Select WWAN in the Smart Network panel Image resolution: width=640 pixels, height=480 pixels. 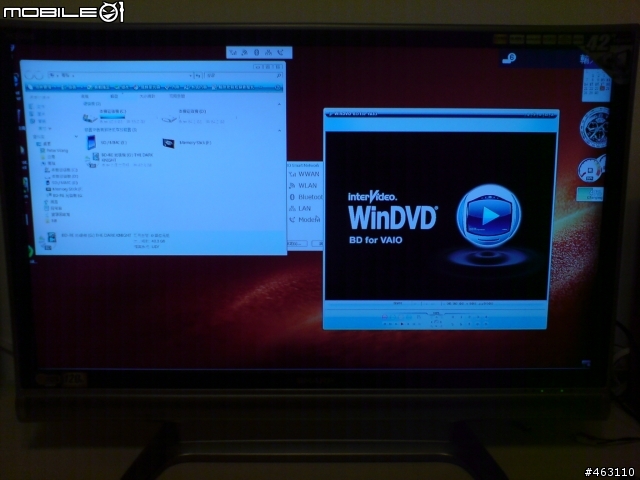(304, 174)
